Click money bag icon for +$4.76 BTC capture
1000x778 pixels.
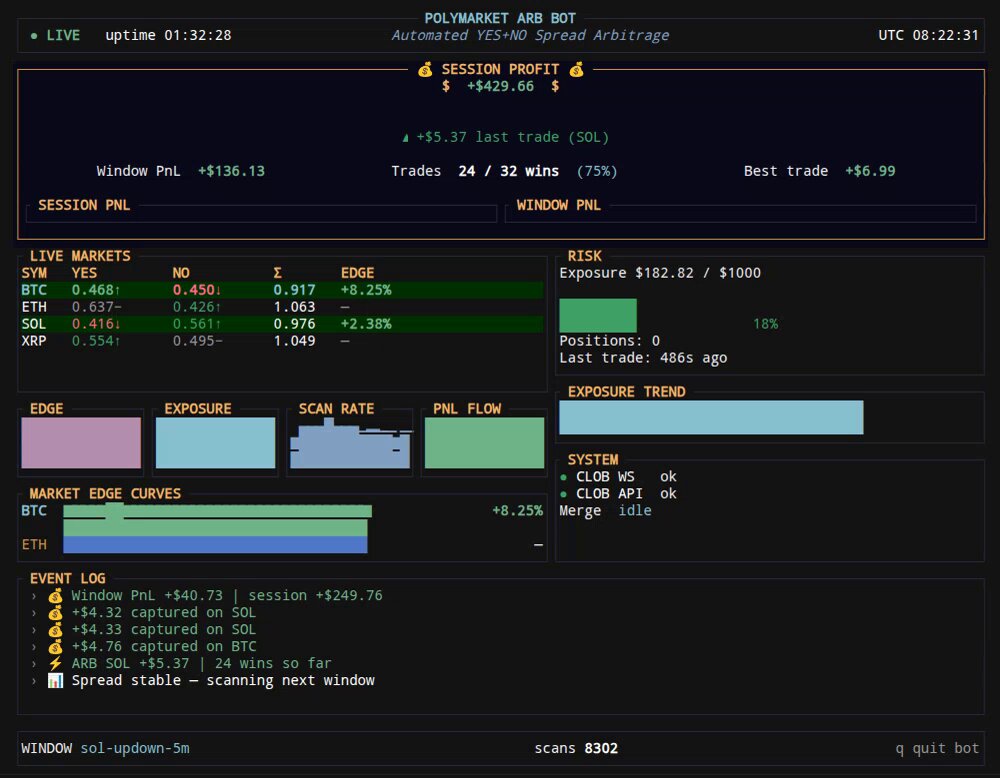[55, 647]
